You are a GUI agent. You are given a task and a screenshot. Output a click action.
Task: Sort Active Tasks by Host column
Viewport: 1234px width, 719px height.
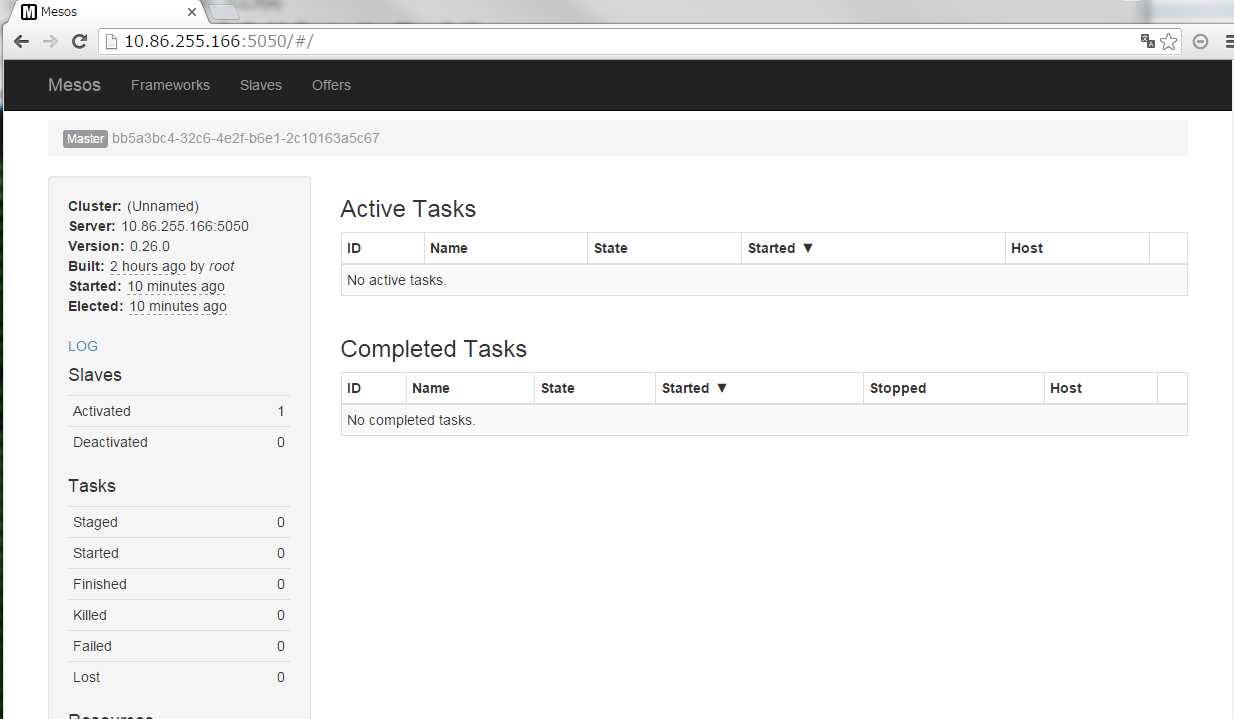coord(1077,248)
